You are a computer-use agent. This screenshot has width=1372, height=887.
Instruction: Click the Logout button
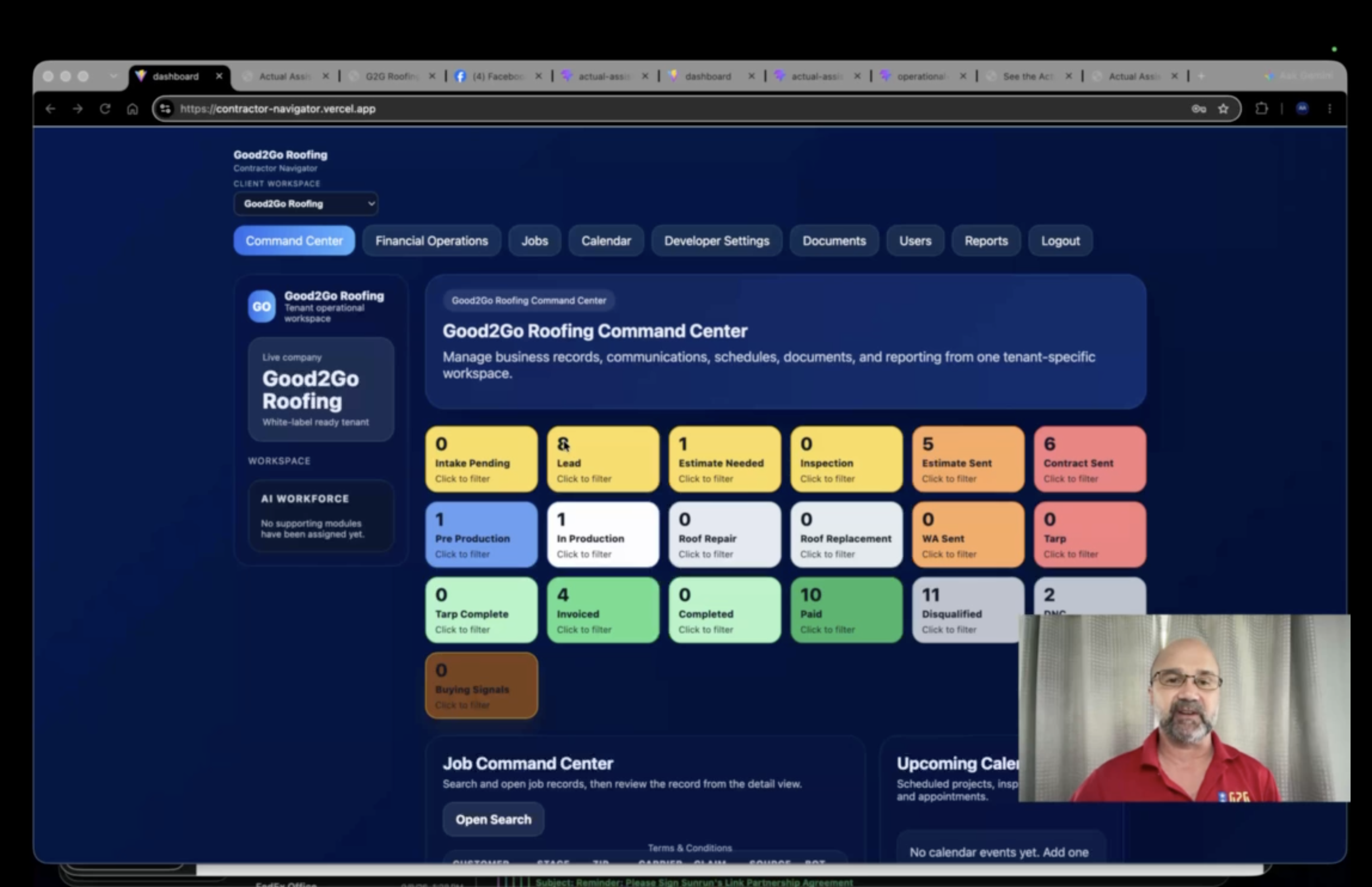[x=1060, y=241]
